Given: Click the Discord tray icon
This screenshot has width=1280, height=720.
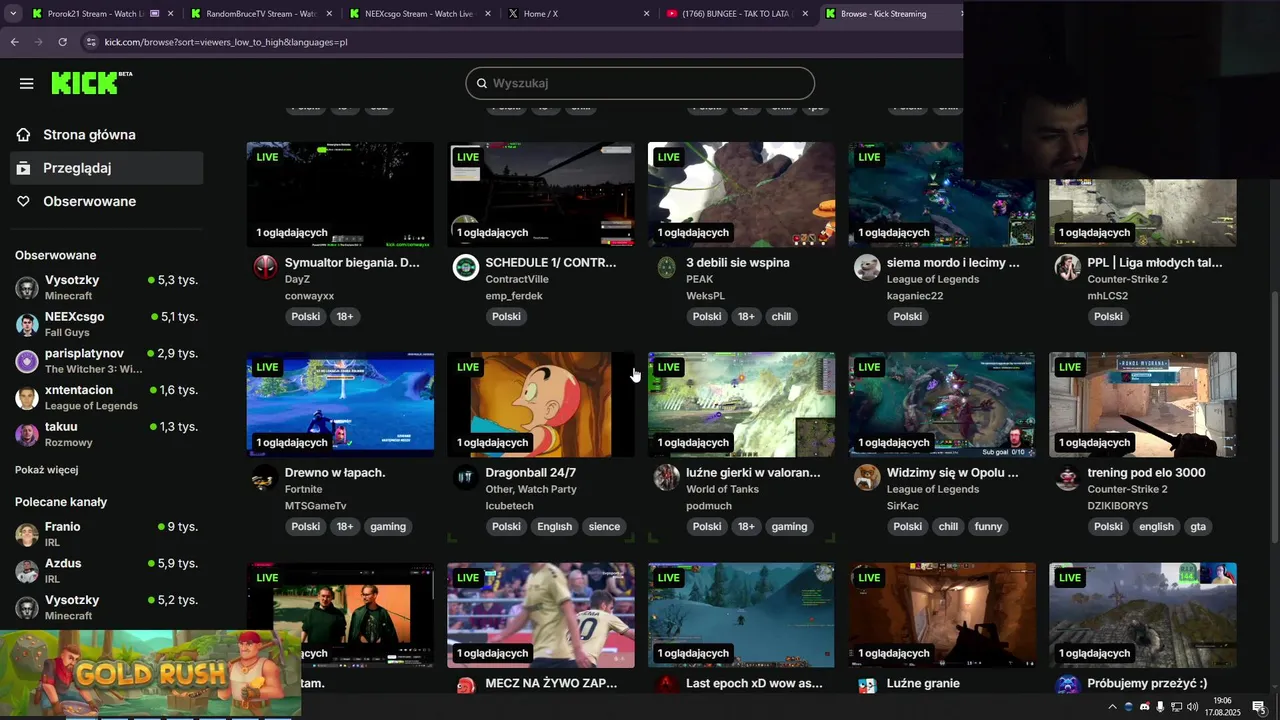Looking at the screenshot, I should (x=1144, y=707).
